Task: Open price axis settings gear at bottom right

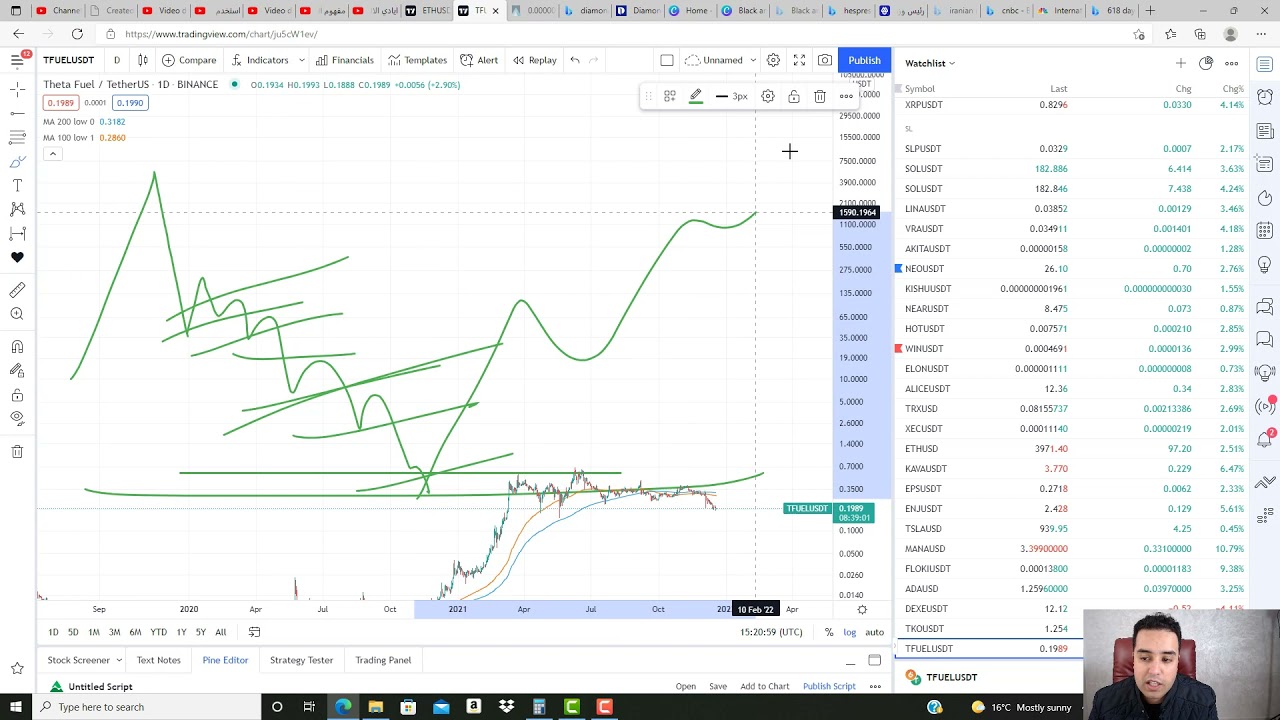Action: (x=862, y=609)
